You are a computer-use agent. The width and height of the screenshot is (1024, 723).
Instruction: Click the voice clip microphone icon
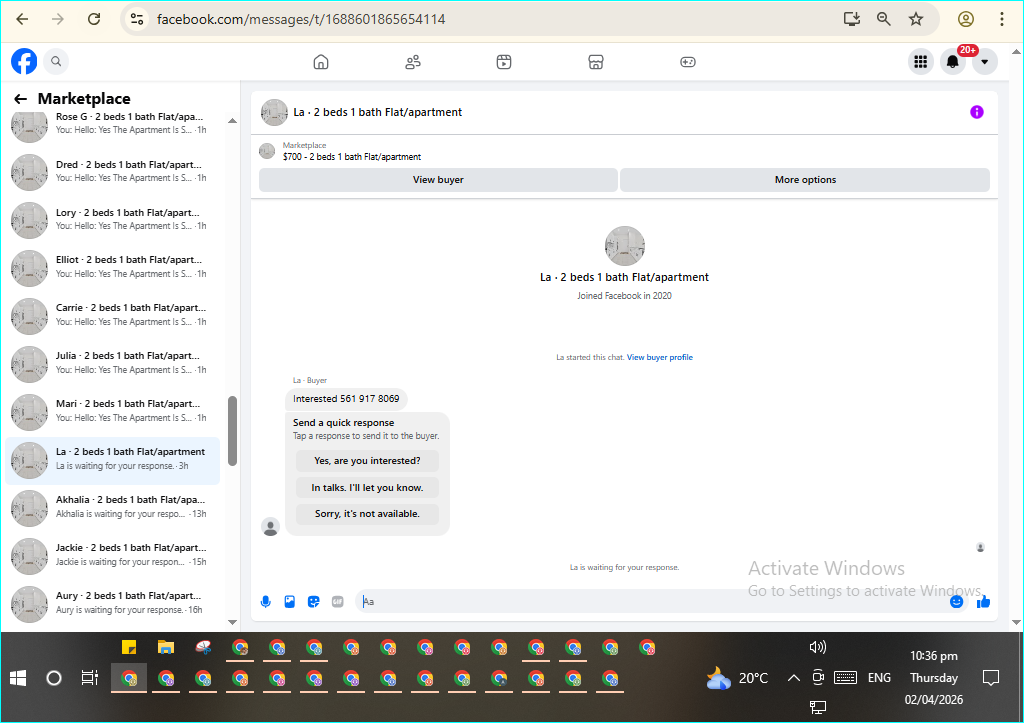(x=266, y=602)
